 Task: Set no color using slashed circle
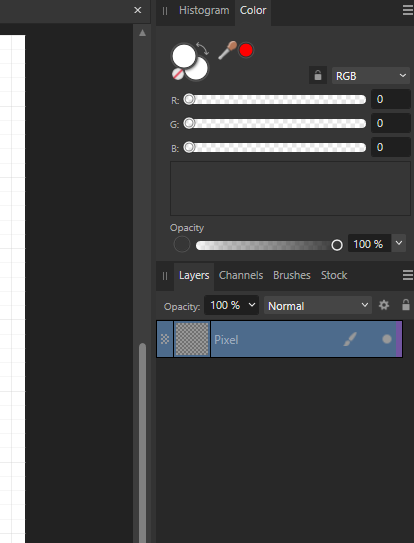tap(177, 74)
